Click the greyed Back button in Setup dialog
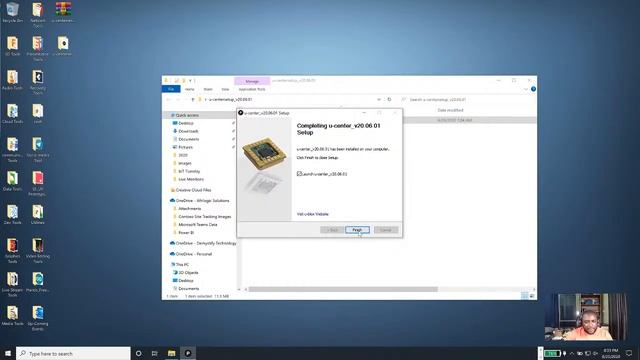Viewport: 640px width, 360px height. 332,230
